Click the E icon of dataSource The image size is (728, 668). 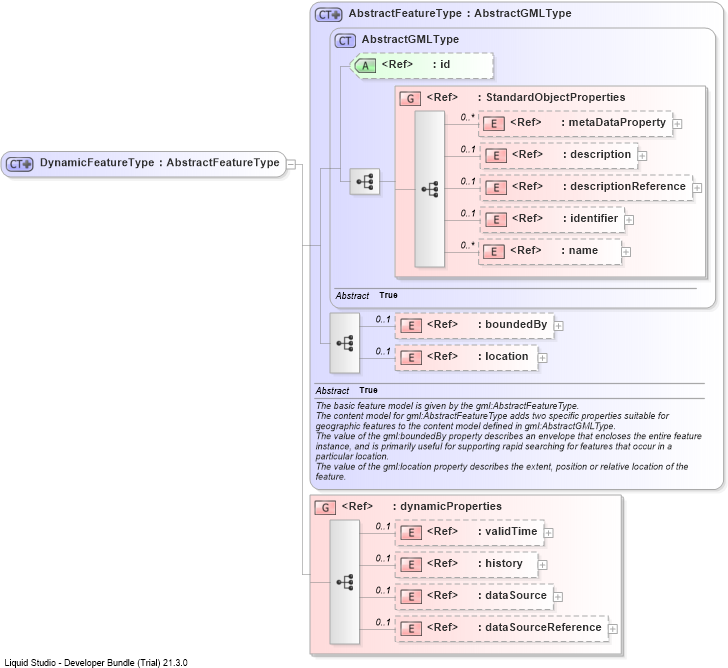pos(411,597)
